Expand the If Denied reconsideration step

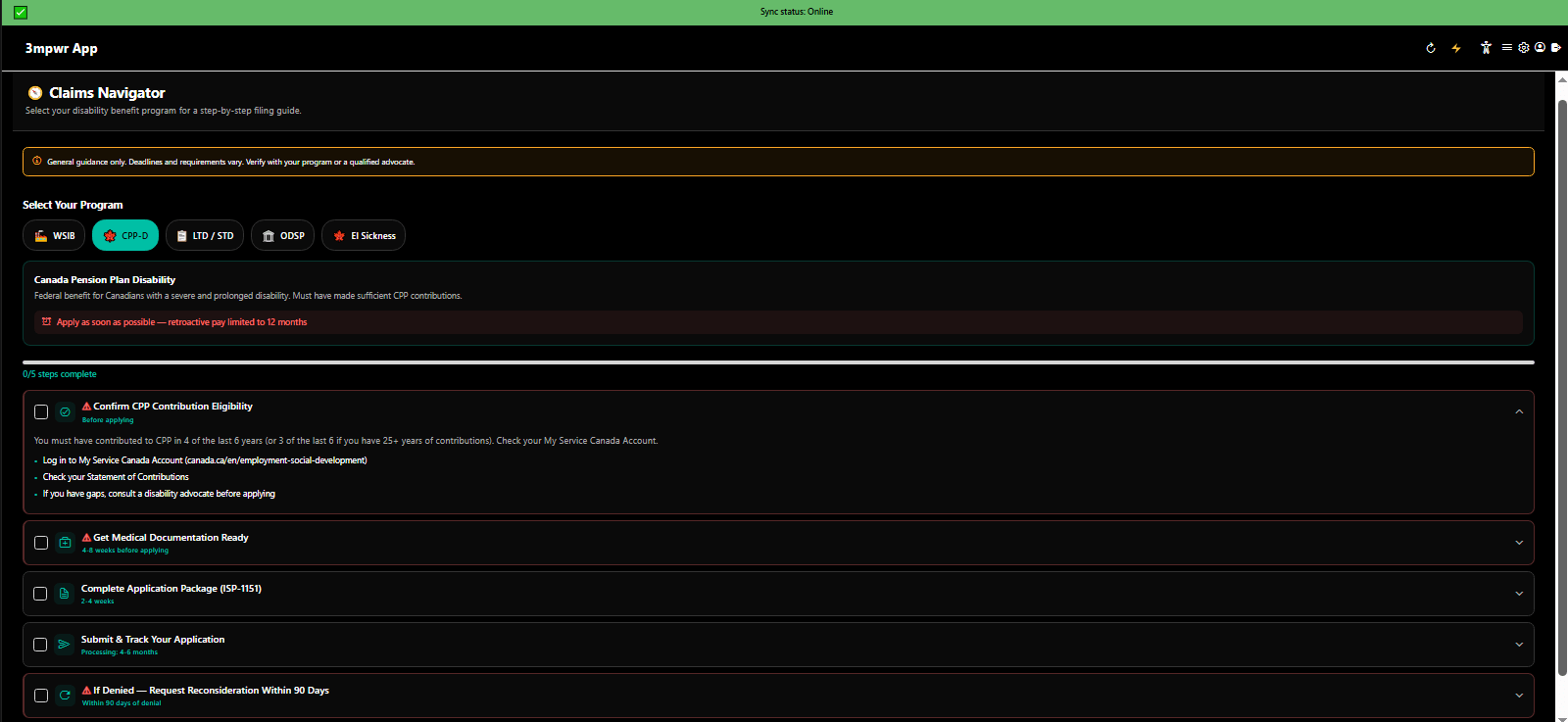(x=1519, y=696)
